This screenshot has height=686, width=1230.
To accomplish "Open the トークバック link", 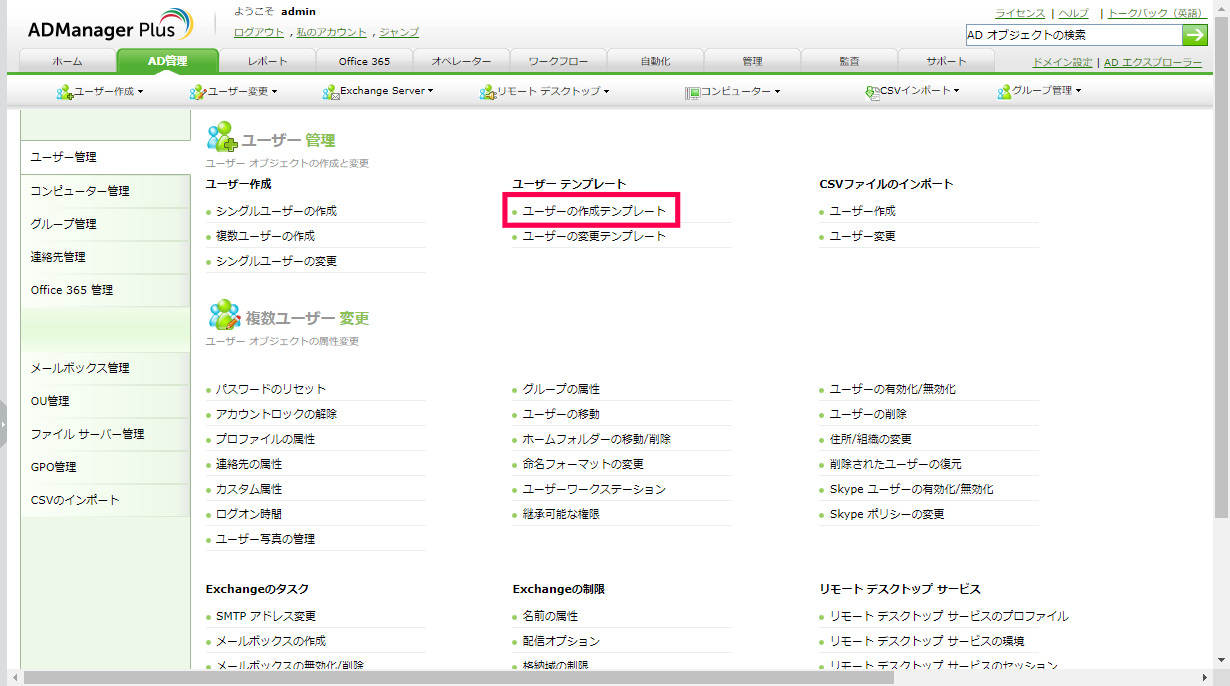I will click(1155, 13).
